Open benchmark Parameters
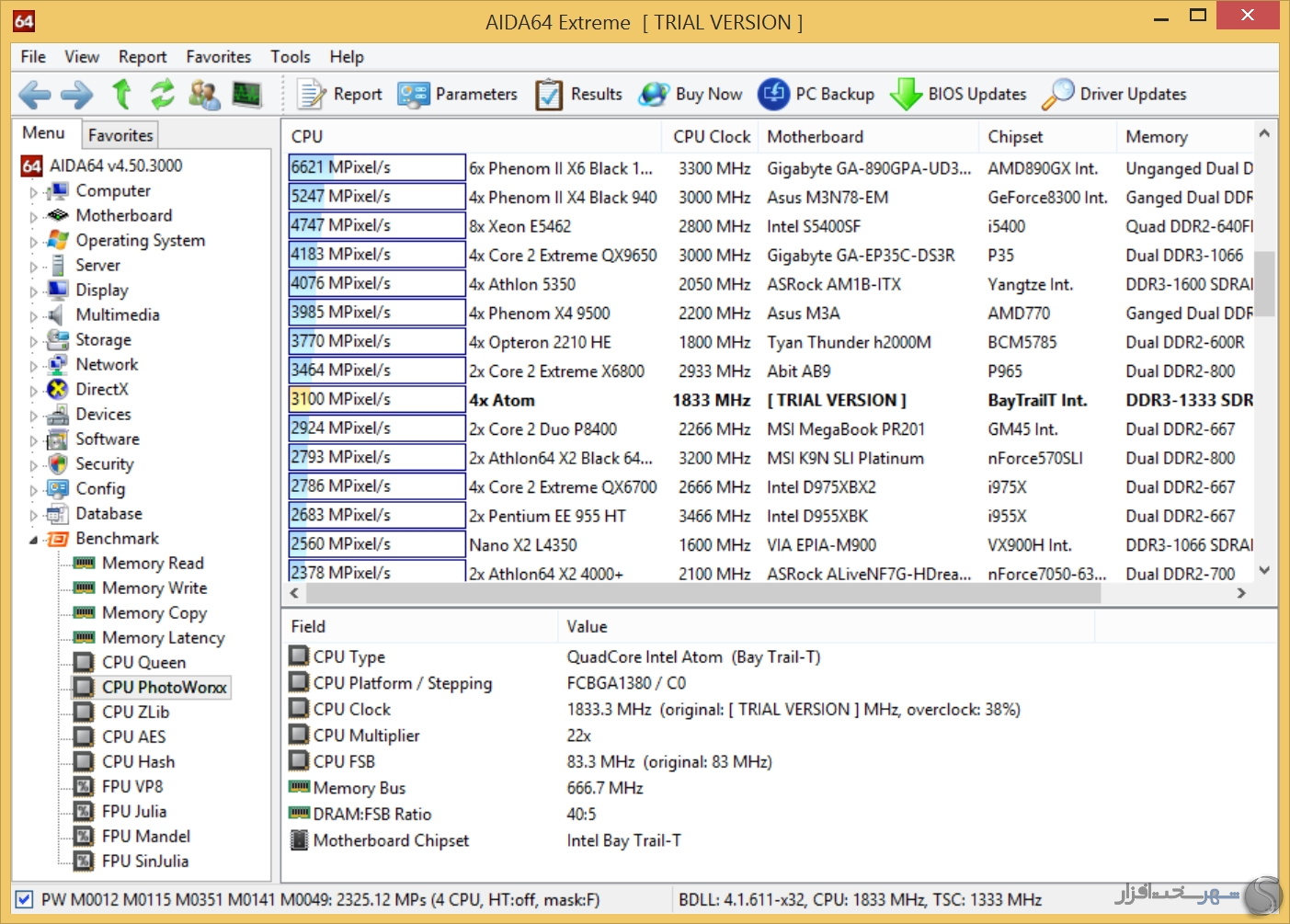 [457, 94]
